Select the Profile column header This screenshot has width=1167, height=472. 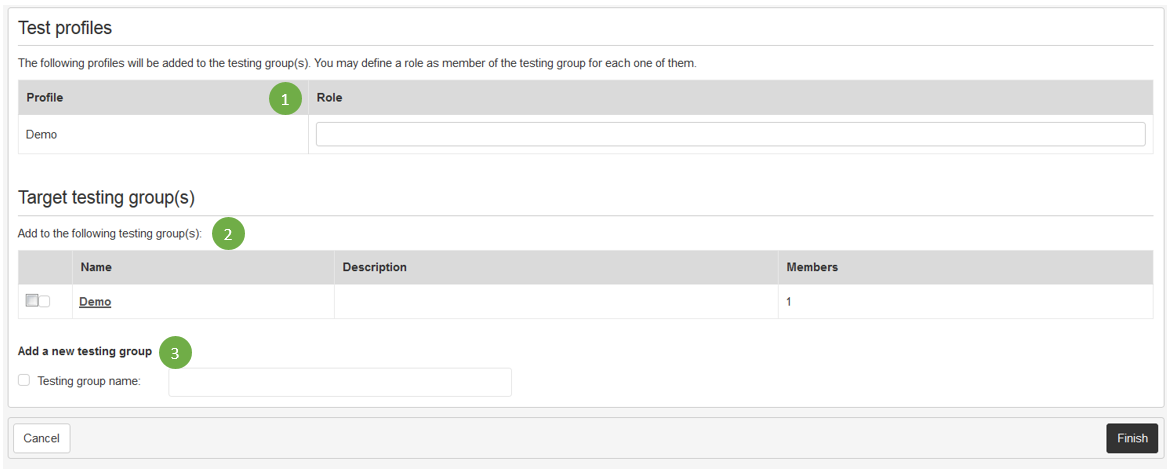pyautogui.click(x=45, y=98)
